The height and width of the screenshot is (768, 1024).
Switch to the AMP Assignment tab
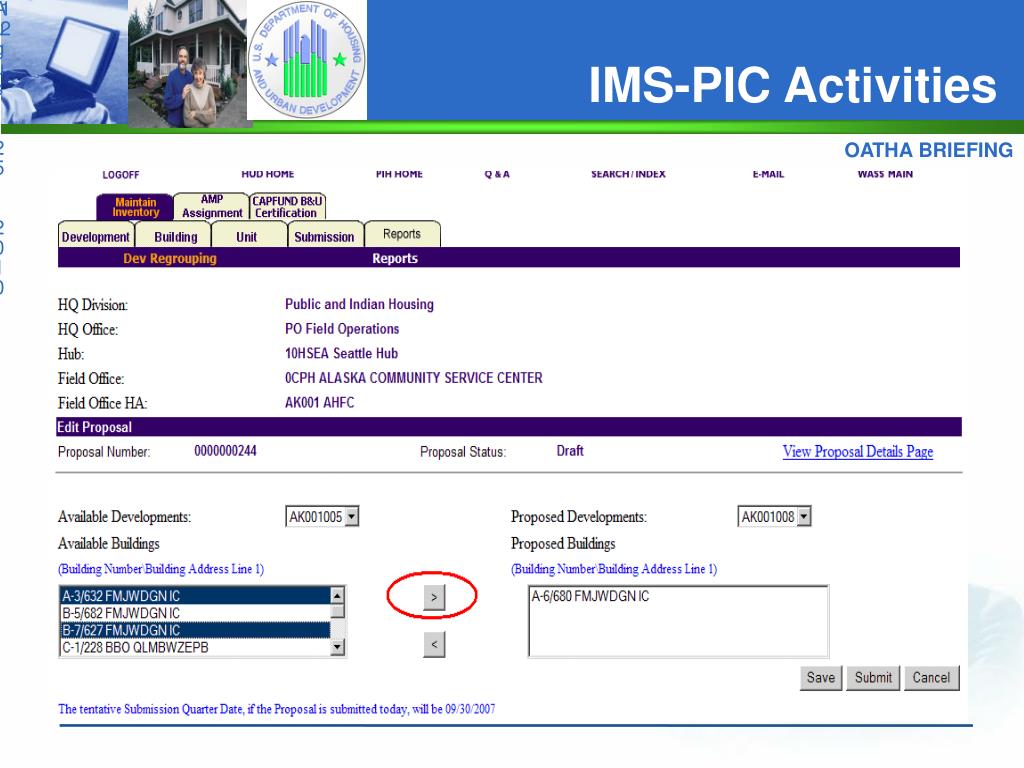point(212,206)
